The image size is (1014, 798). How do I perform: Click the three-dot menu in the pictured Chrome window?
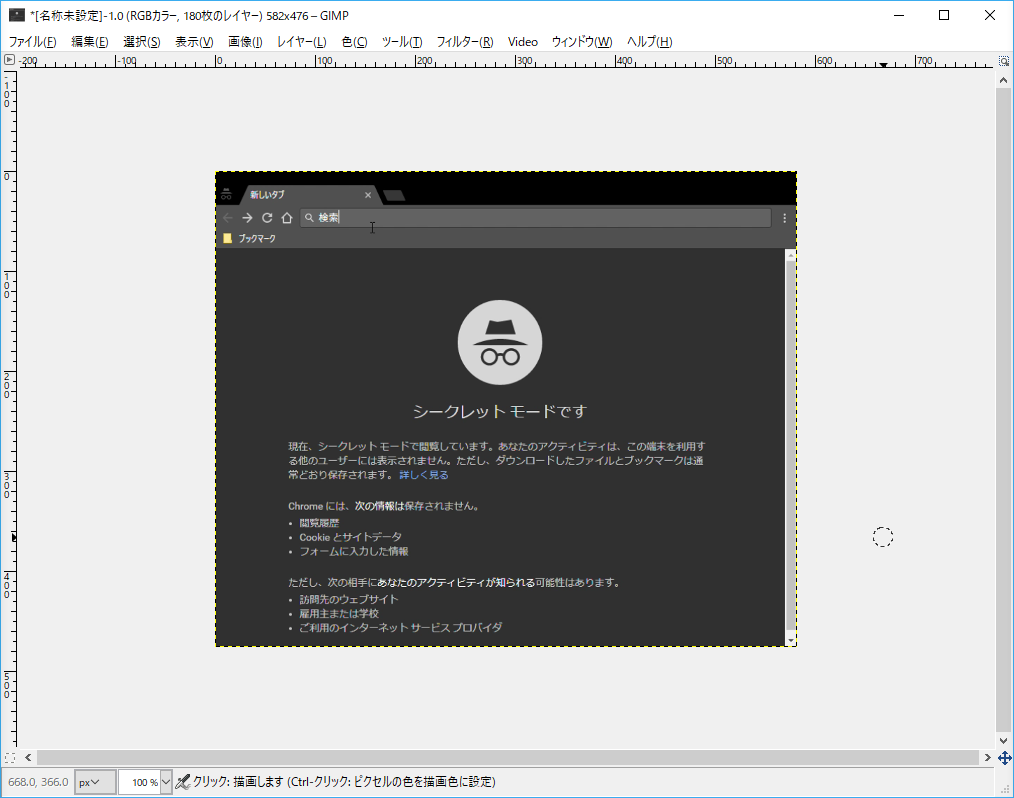[x=784, y=218]
